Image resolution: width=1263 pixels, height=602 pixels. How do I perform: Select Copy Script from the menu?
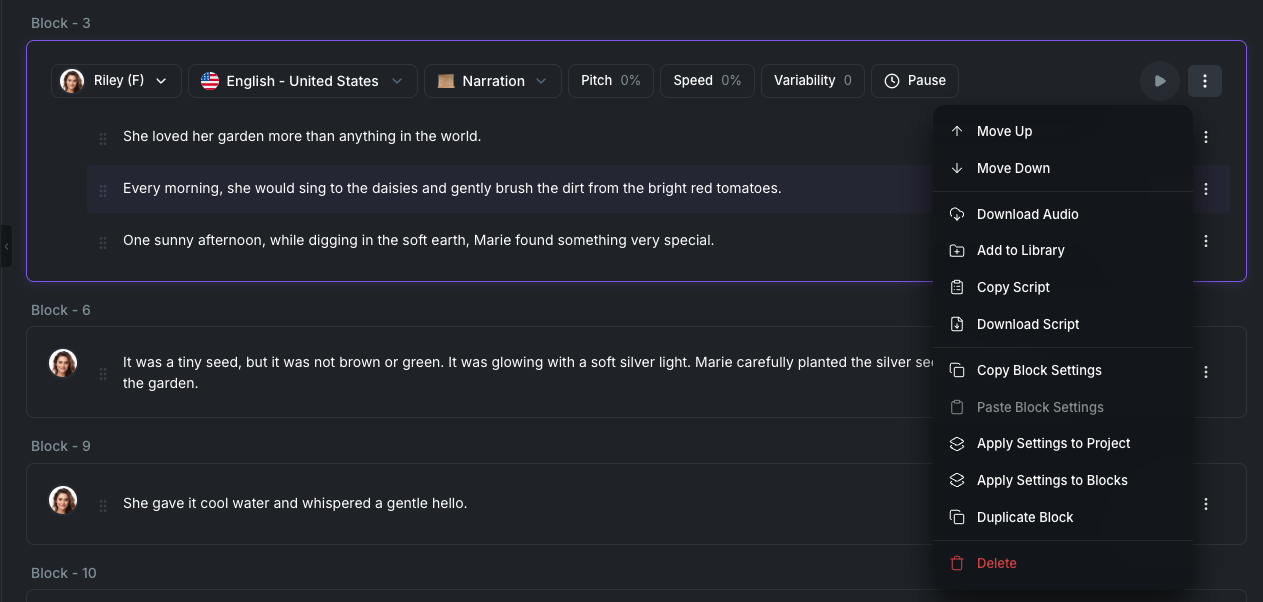pos(1013,287)
